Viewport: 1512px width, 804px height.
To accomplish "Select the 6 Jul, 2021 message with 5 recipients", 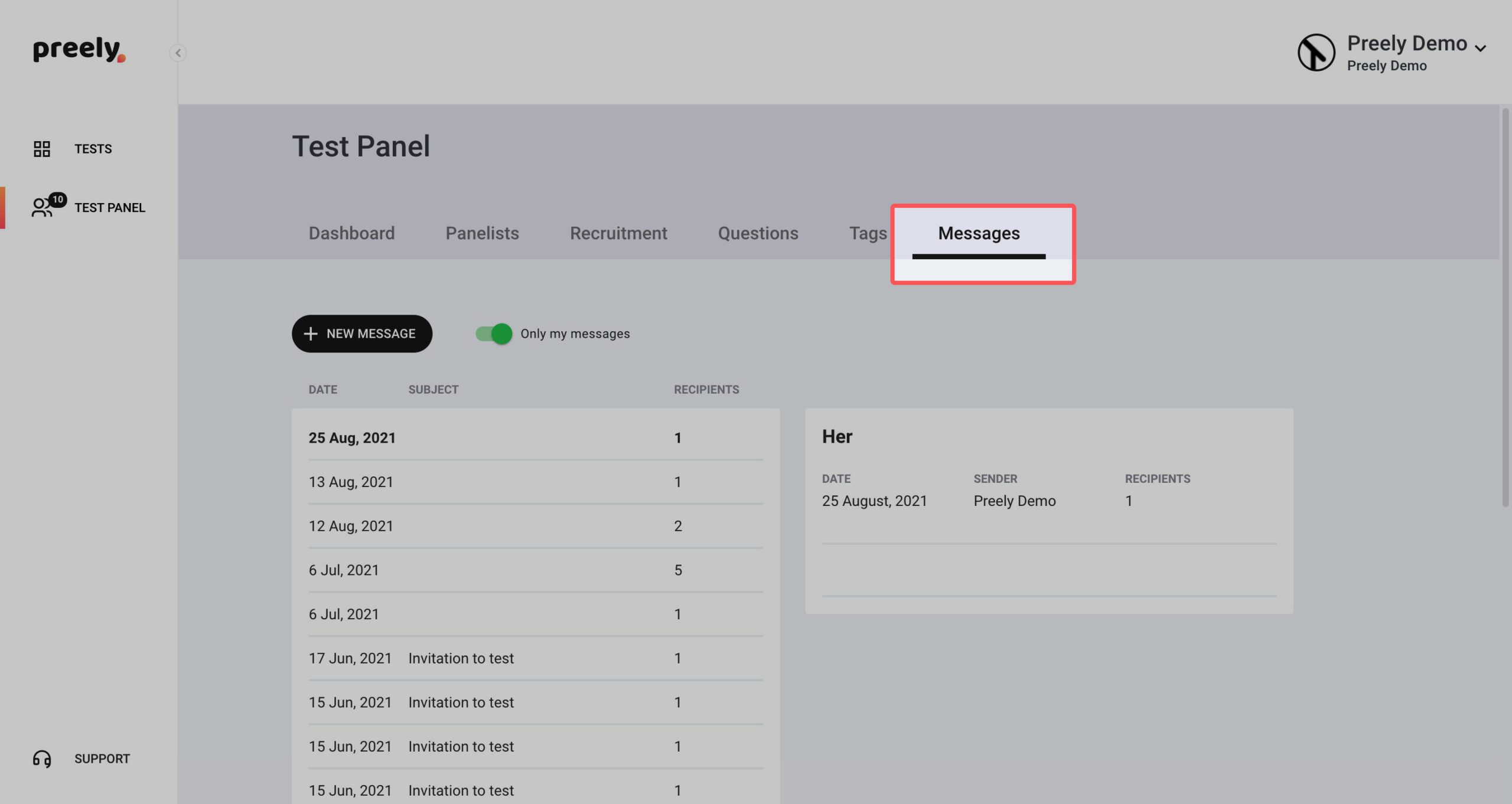I will [x=536, y=570].
